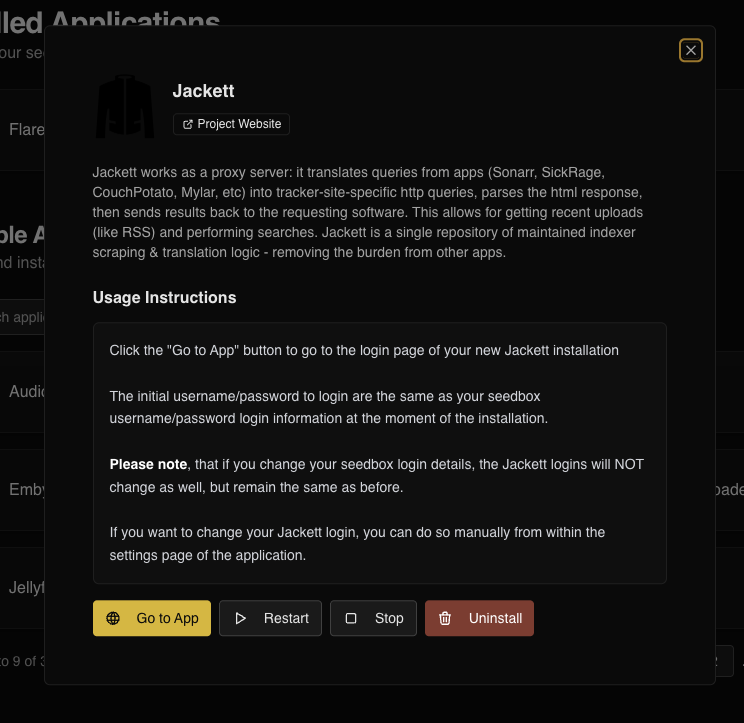The image size is (744, 723).
Task: Click the external link icon beside Project Website
Action: pyautogui.click(x=188, y=124)
